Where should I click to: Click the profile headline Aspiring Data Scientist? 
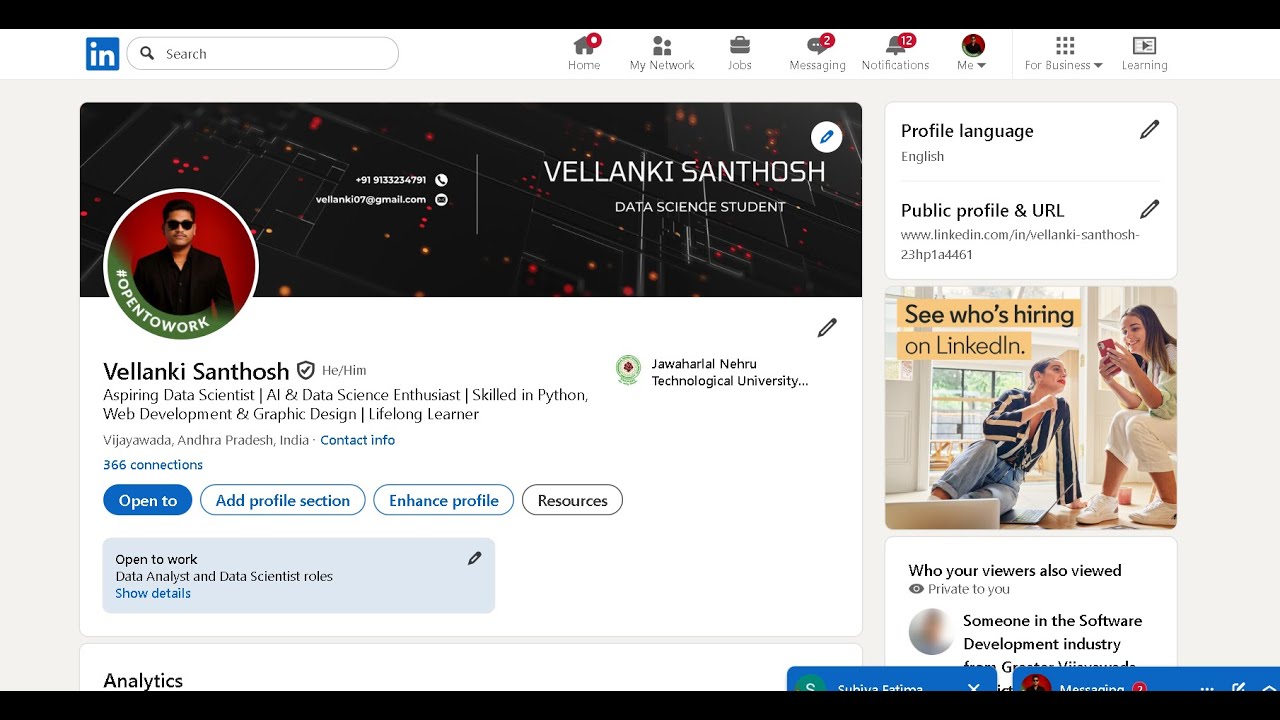click(x=346, y=404)
